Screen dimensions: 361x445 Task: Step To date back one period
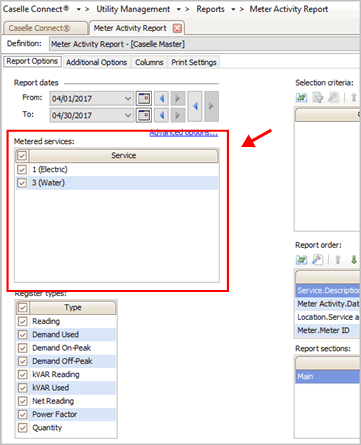[162, 115]
